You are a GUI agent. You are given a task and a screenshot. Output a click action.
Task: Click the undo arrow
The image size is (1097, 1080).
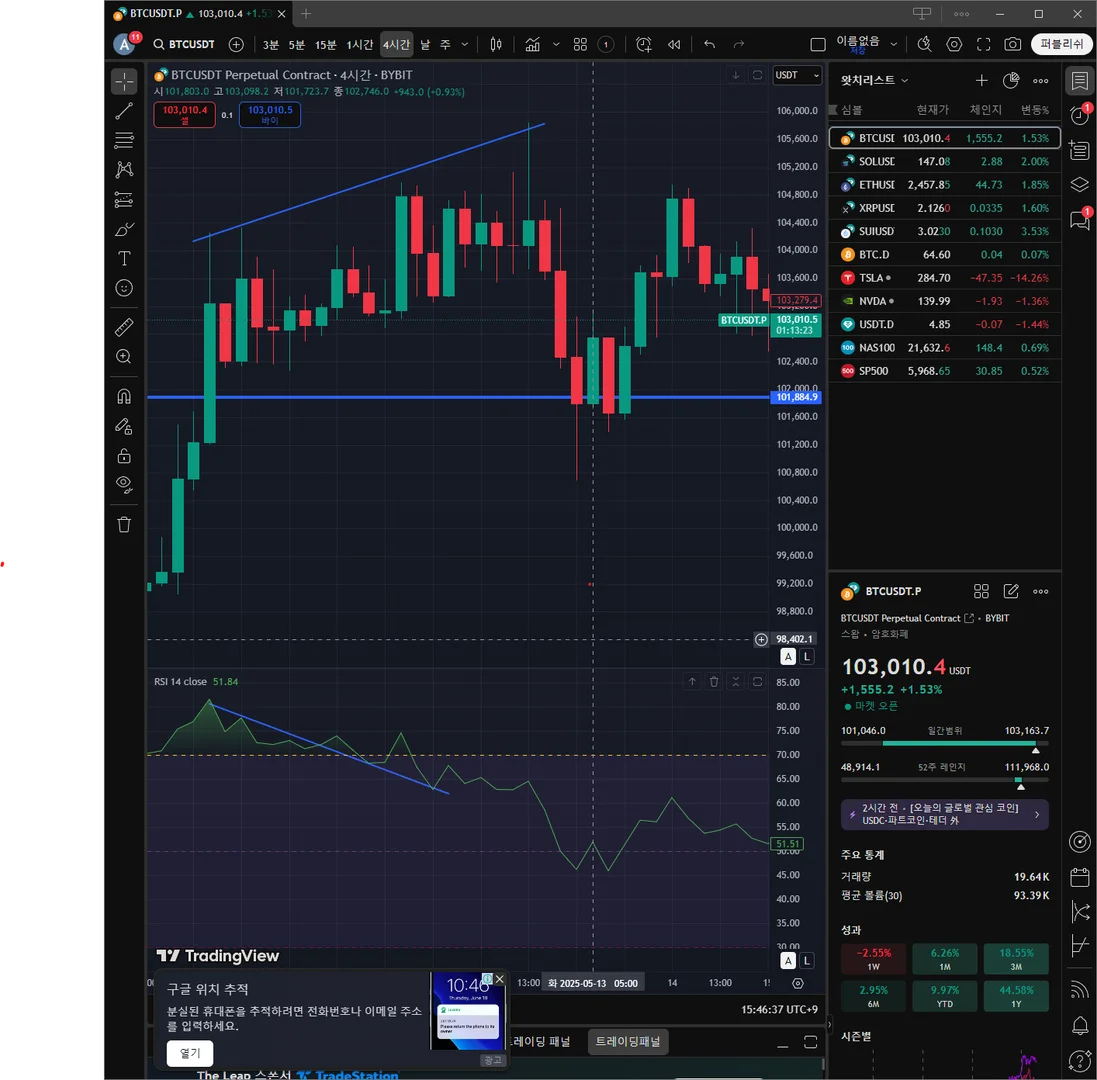[x=709, y=45]
